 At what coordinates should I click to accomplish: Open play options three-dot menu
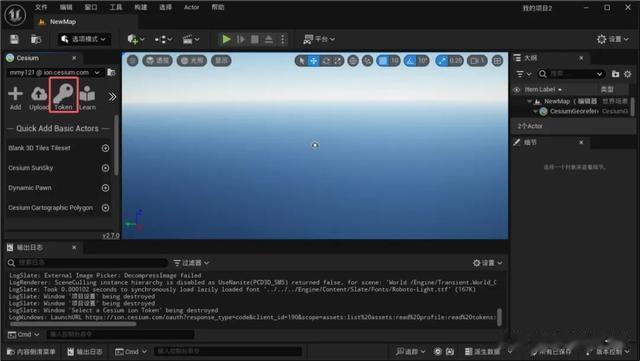tap(282, 39)
